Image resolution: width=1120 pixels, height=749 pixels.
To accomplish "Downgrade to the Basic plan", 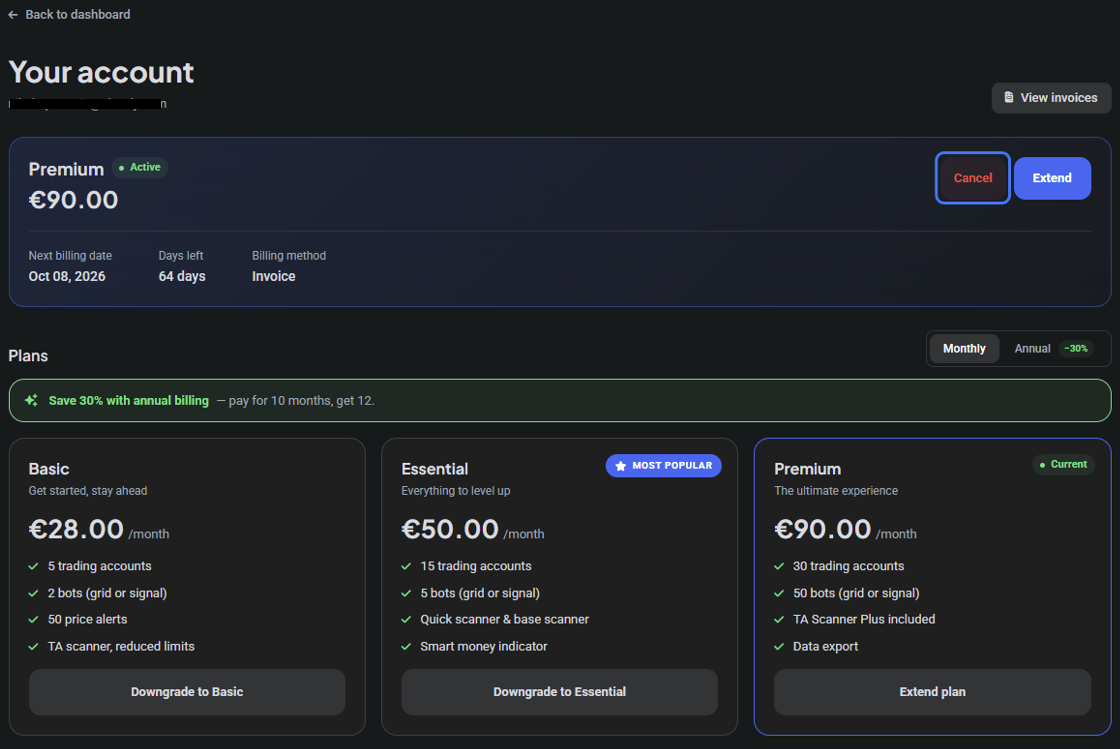I will pyautogui.click(x=187, y=692).
